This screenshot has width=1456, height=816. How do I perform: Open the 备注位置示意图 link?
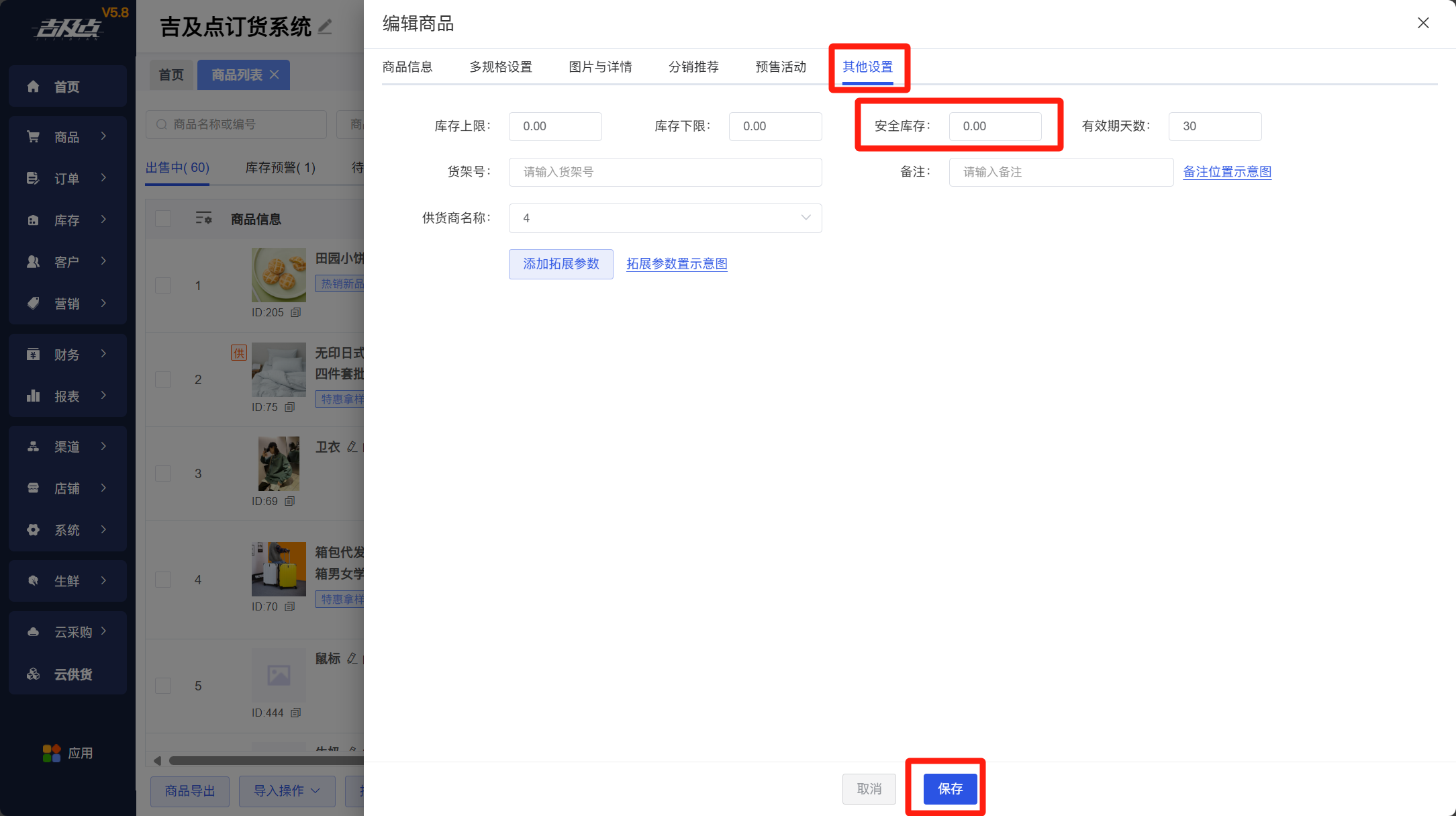coord(1226,172)
